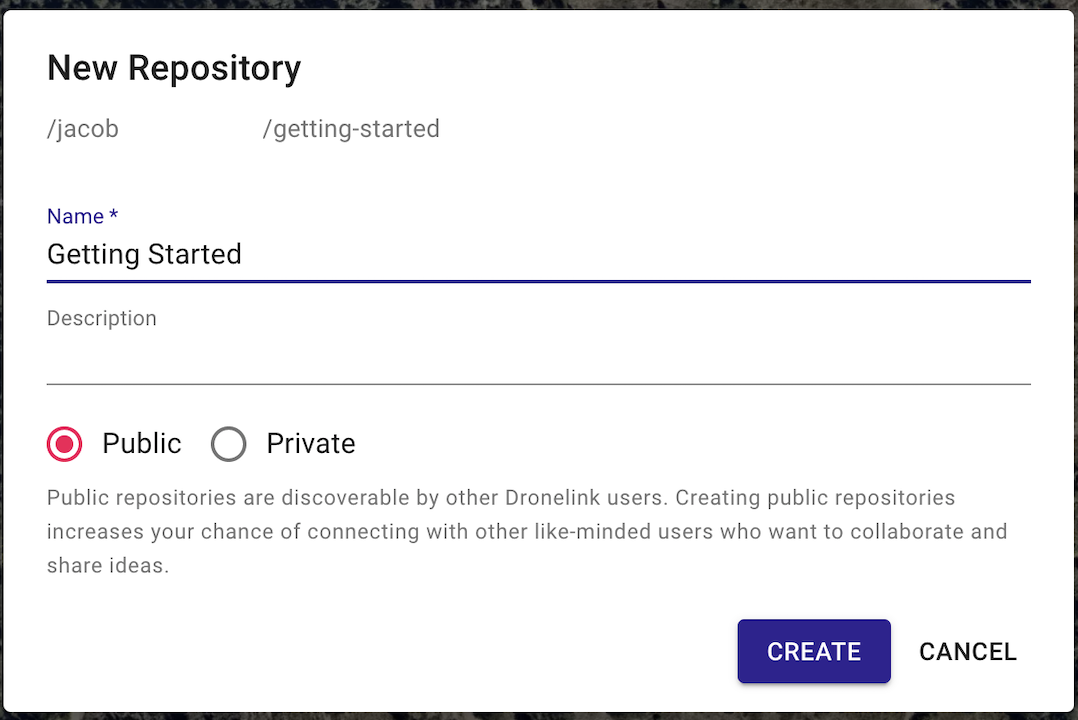Click the "Private" text label
This screenshot has height=720, width=1078.
click(311, 444)
